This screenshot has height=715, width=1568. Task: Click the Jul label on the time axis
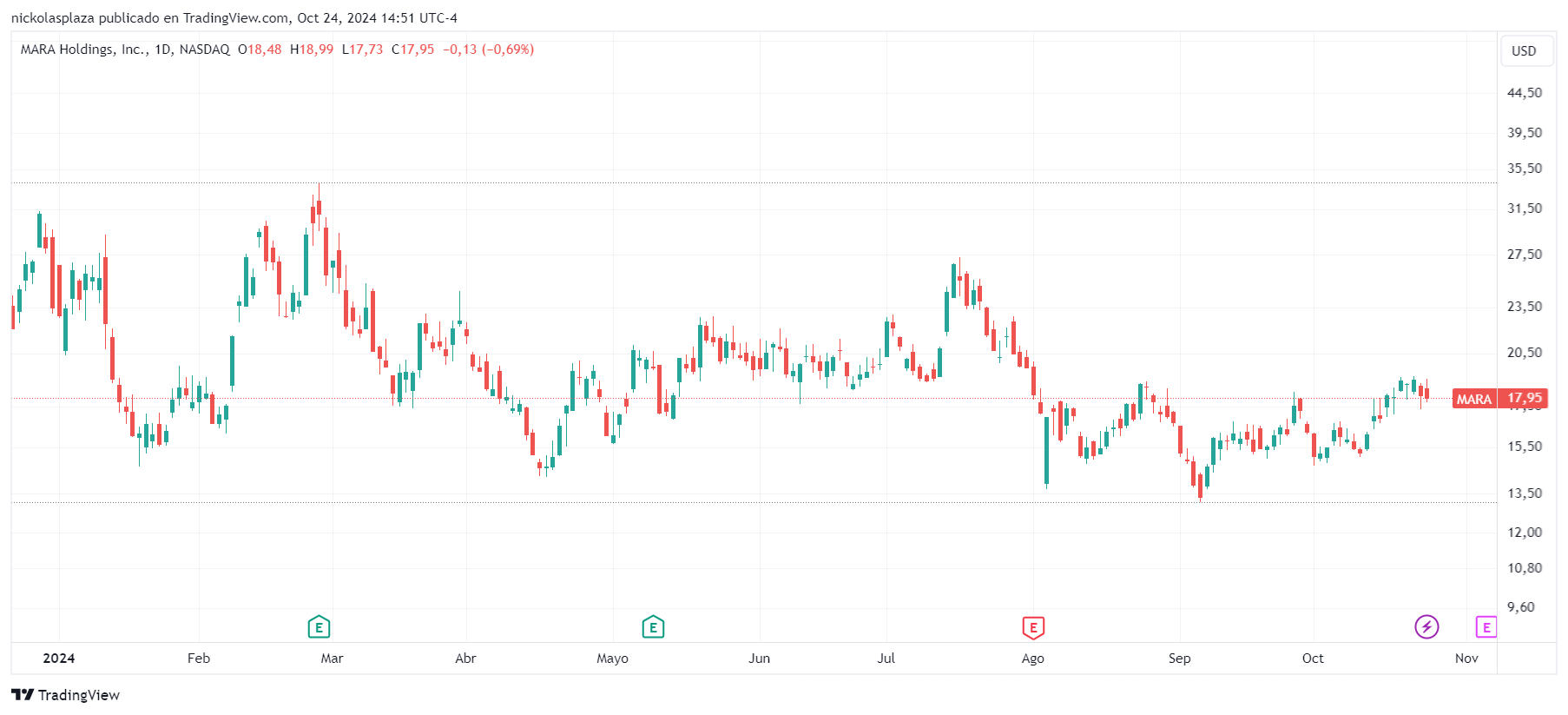tap(886, 659)
